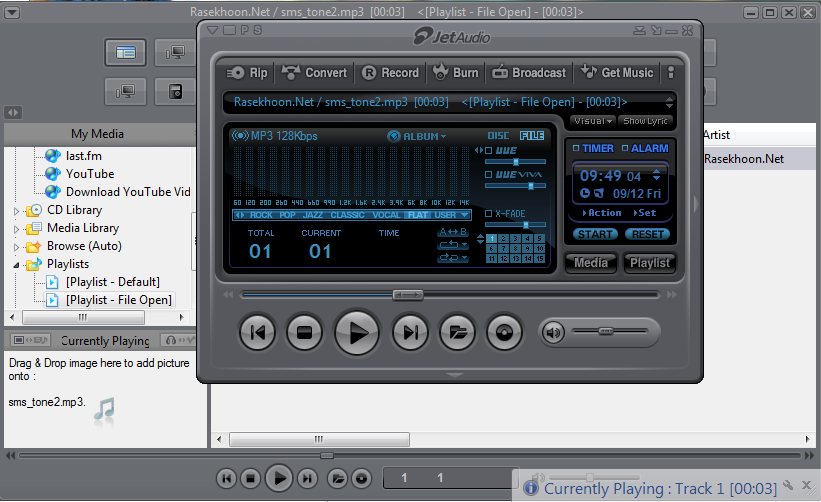Click the RESET timer button
The width and height of the screenshot is (821, 502).
(x=648, y=234)
